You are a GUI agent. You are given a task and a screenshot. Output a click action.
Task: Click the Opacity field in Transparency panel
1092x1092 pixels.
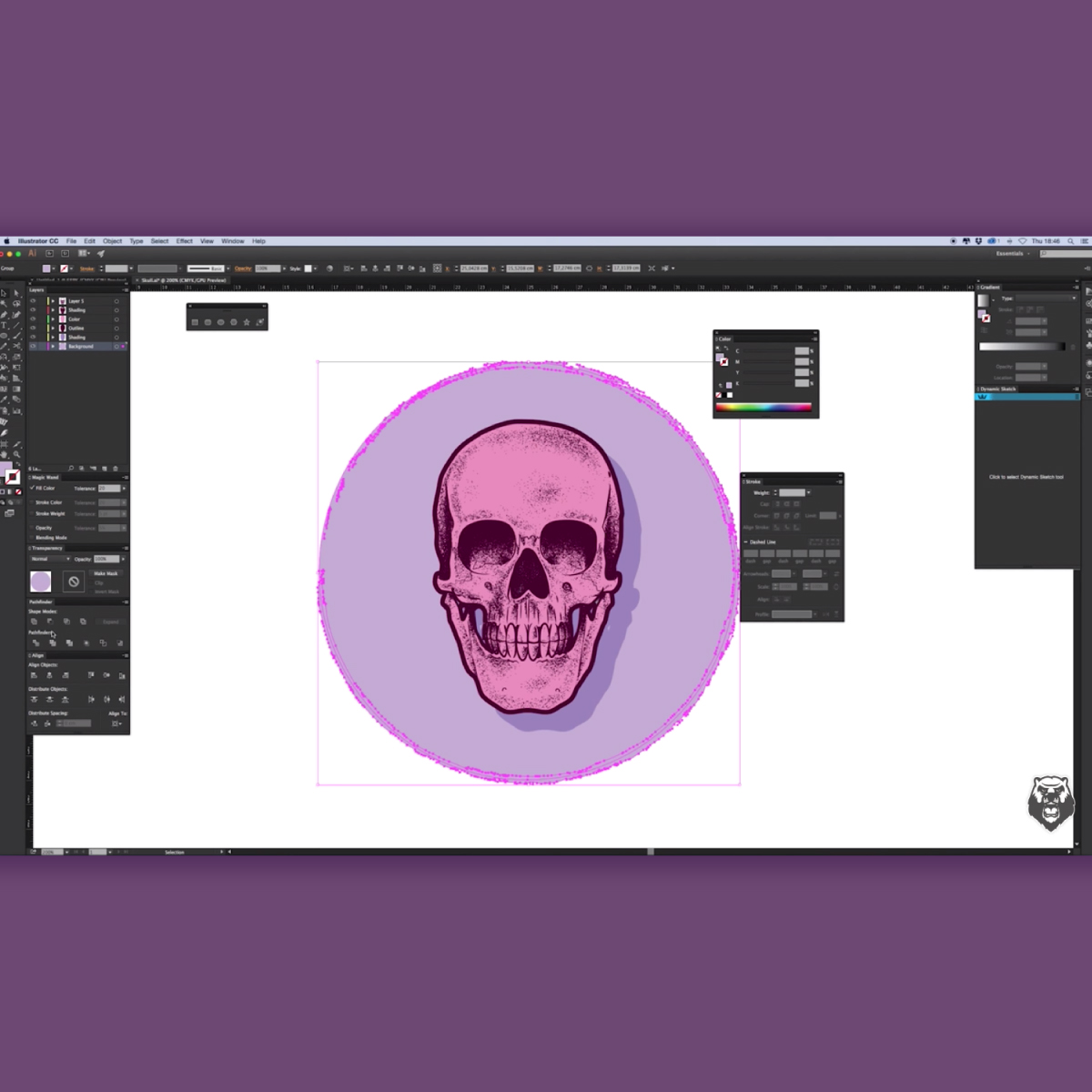coord(106,559)
